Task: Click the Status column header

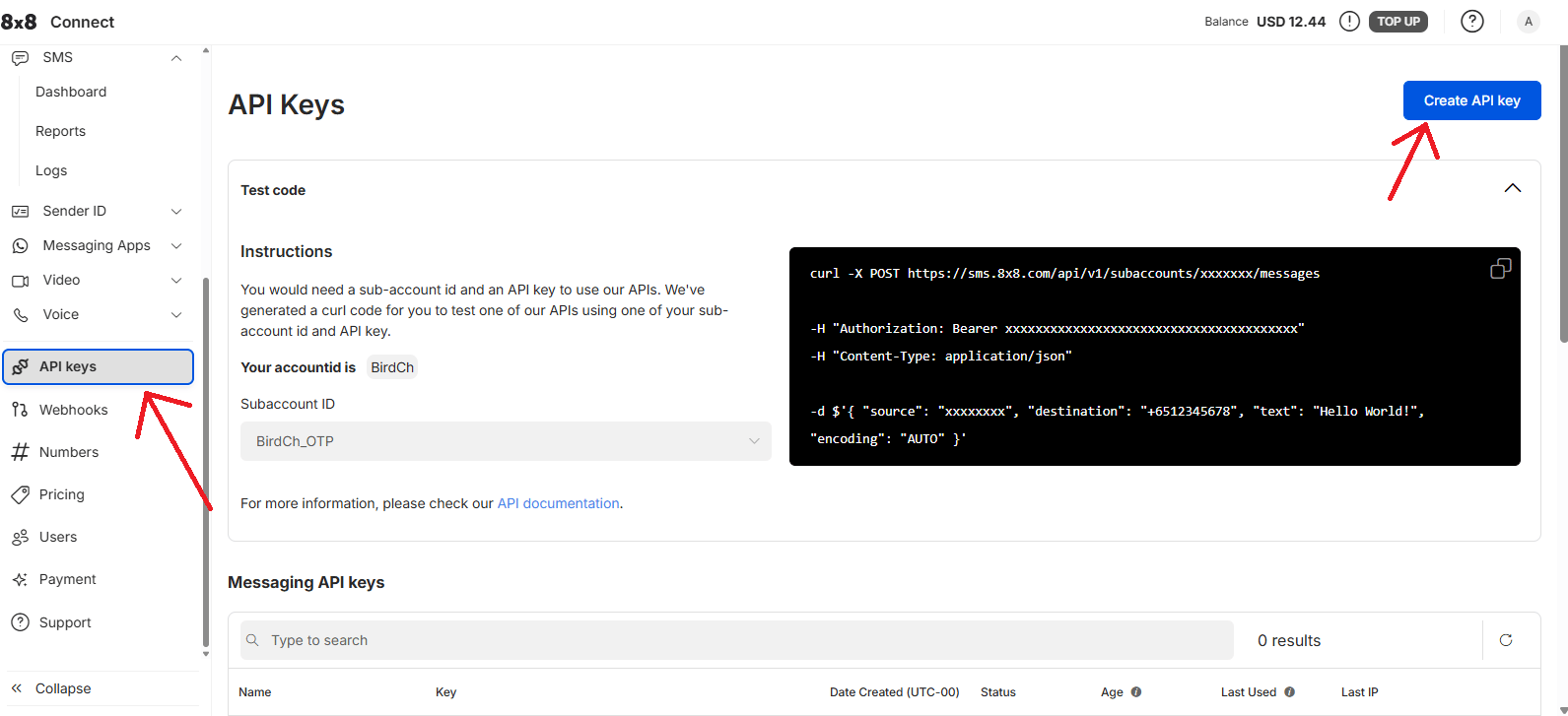Action: tap(997, 692)
